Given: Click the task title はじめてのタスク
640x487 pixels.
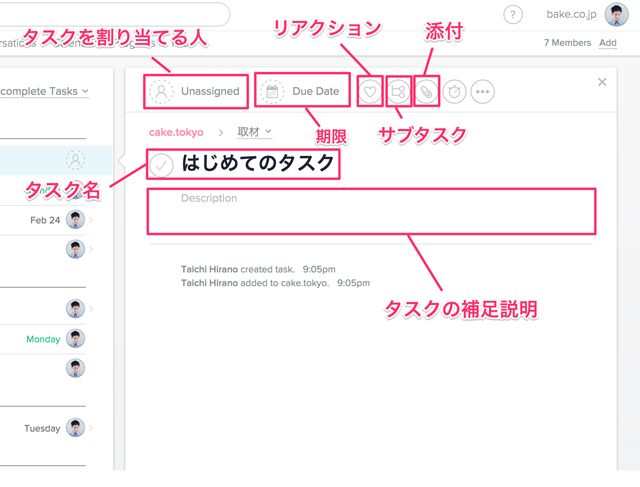Looking at the screenshot, I should tap(258, 163).
